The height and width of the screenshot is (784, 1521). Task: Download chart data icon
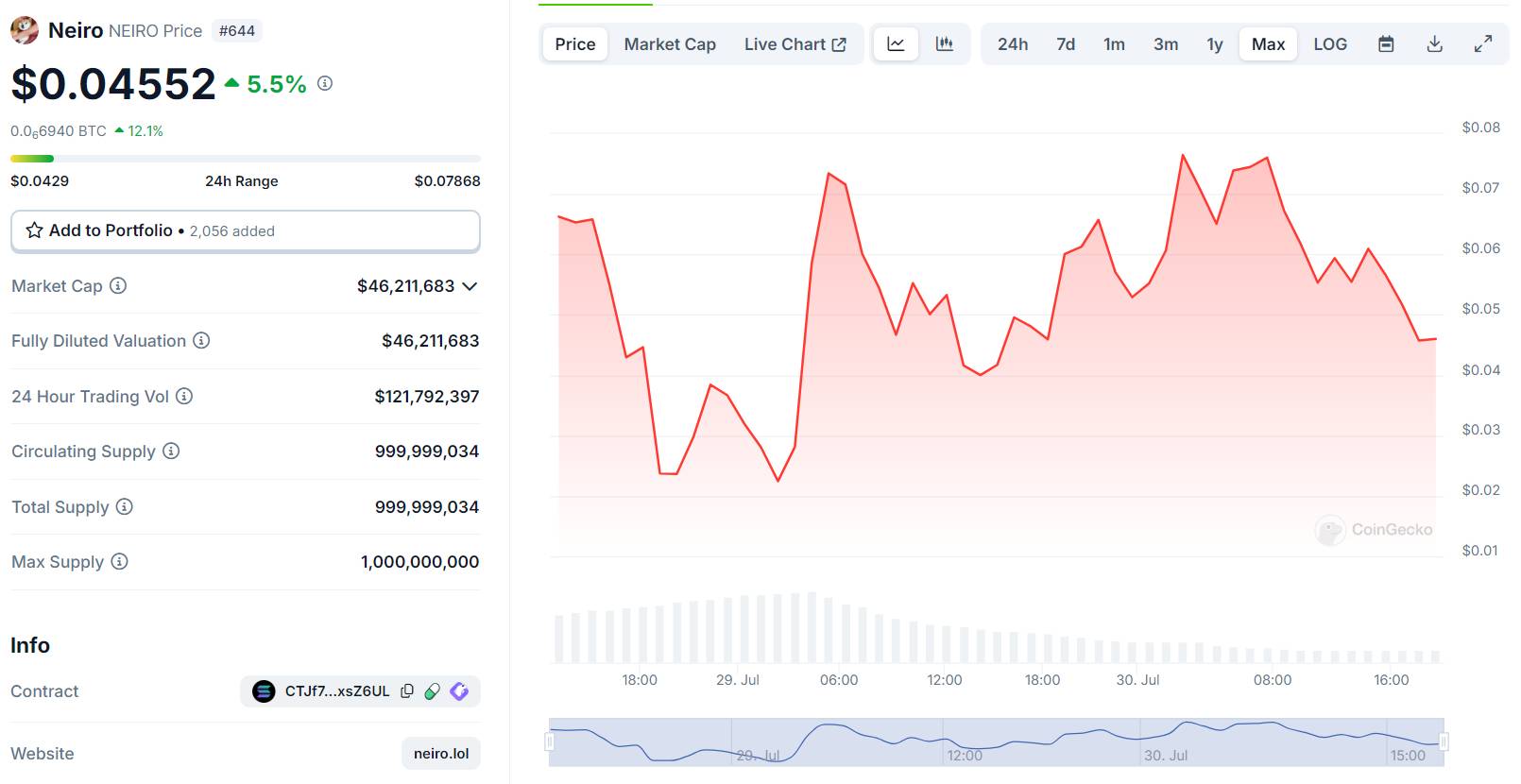coord(1435,44)
